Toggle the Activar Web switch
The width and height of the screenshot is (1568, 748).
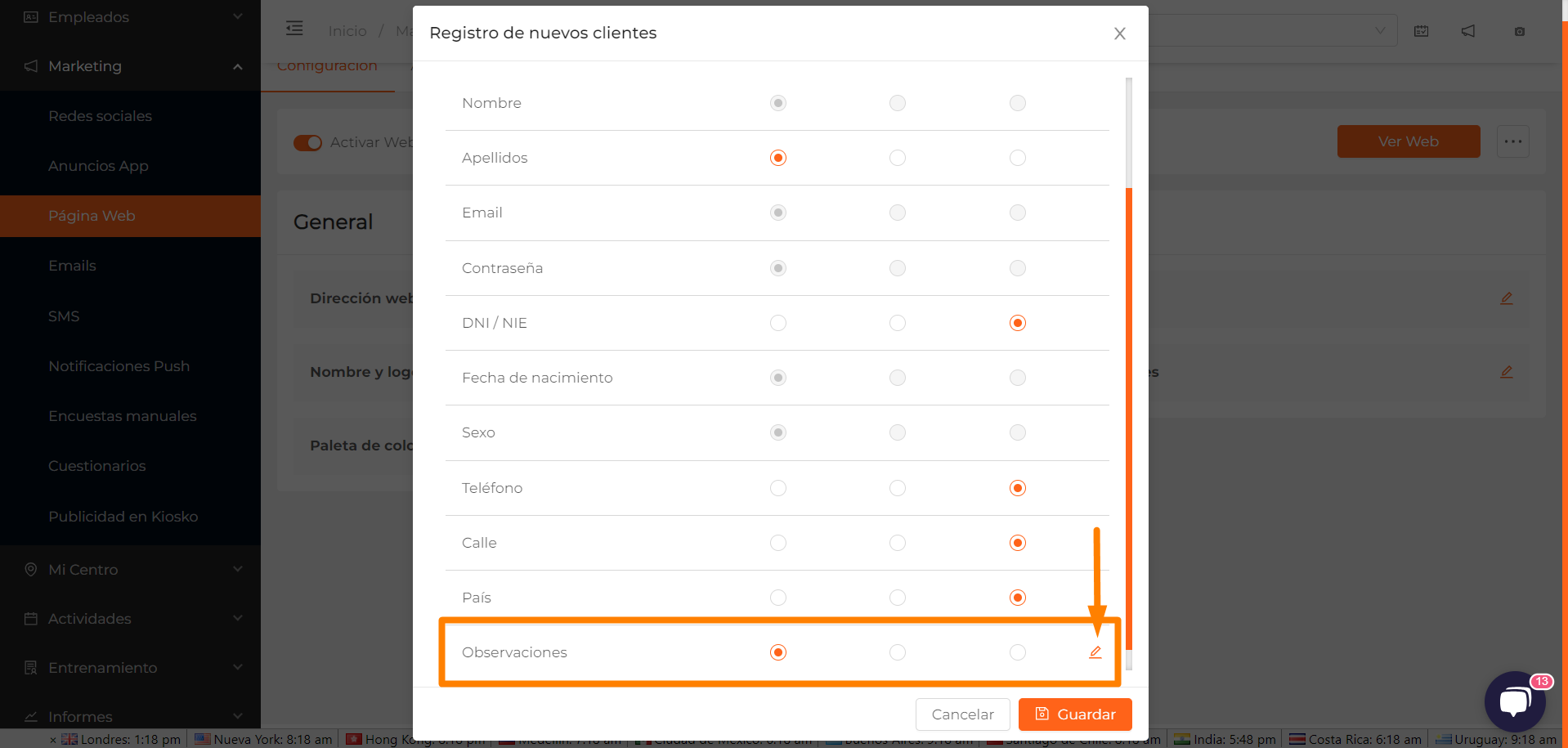point(308,143)
